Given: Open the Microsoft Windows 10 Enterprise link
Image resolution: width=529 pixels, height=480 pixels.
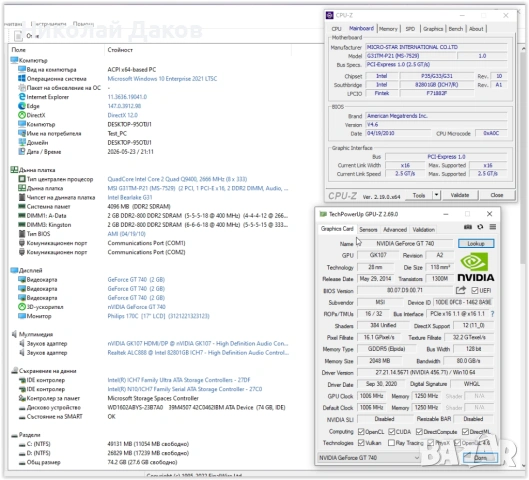Looking at the screenshot, I should (162, 79).
